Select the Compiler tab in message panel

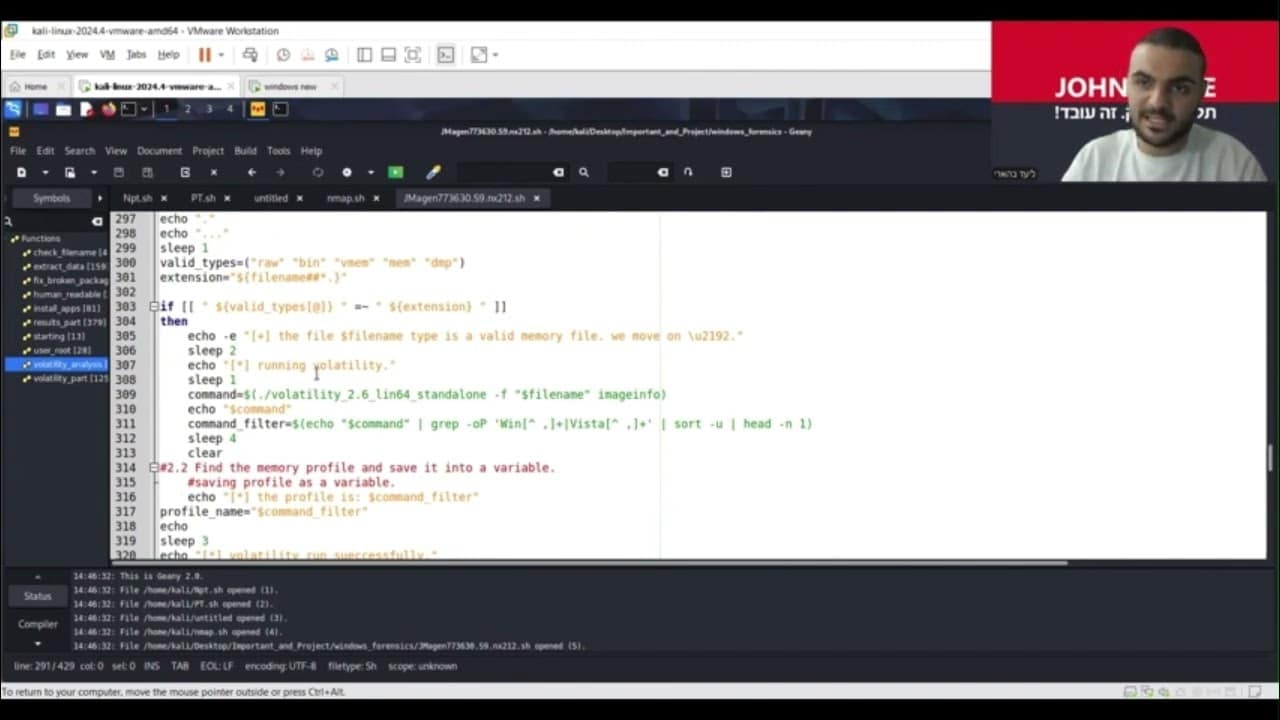[37, 624]
